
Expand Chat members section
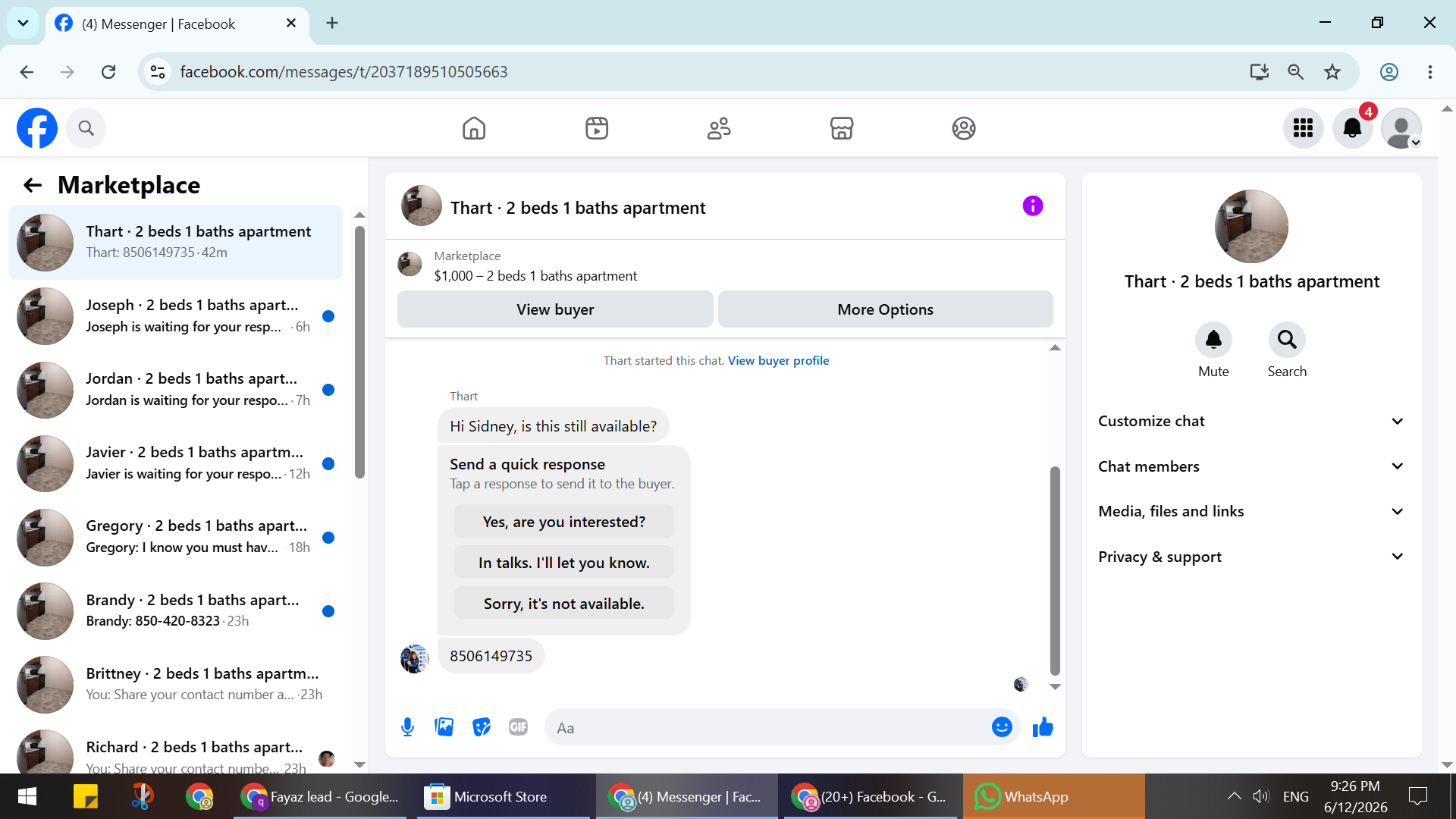pyautogui.click(x=1251, y=466)
